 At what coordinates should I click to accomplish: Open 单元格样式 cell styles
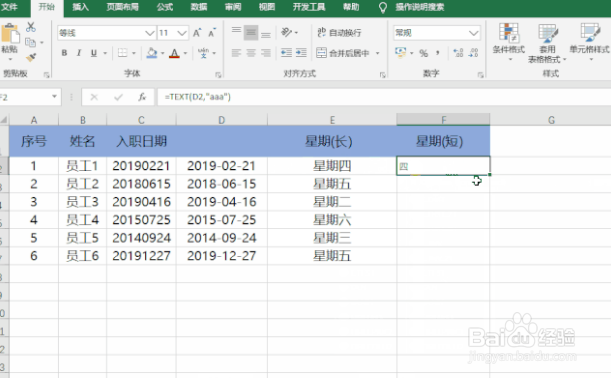[589, 42]
